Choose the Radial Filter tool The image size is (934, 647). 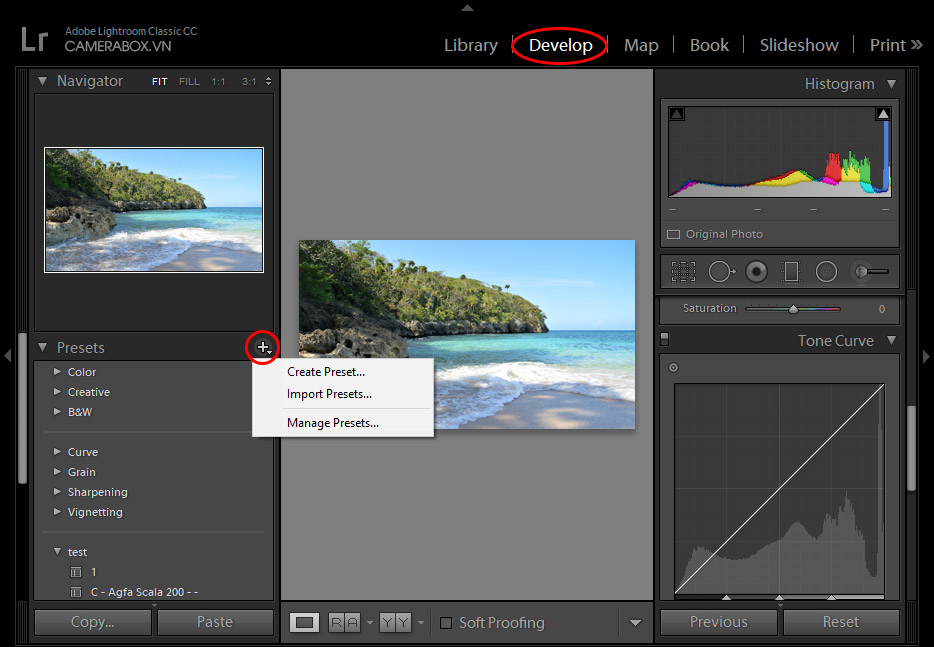point(826,271)
